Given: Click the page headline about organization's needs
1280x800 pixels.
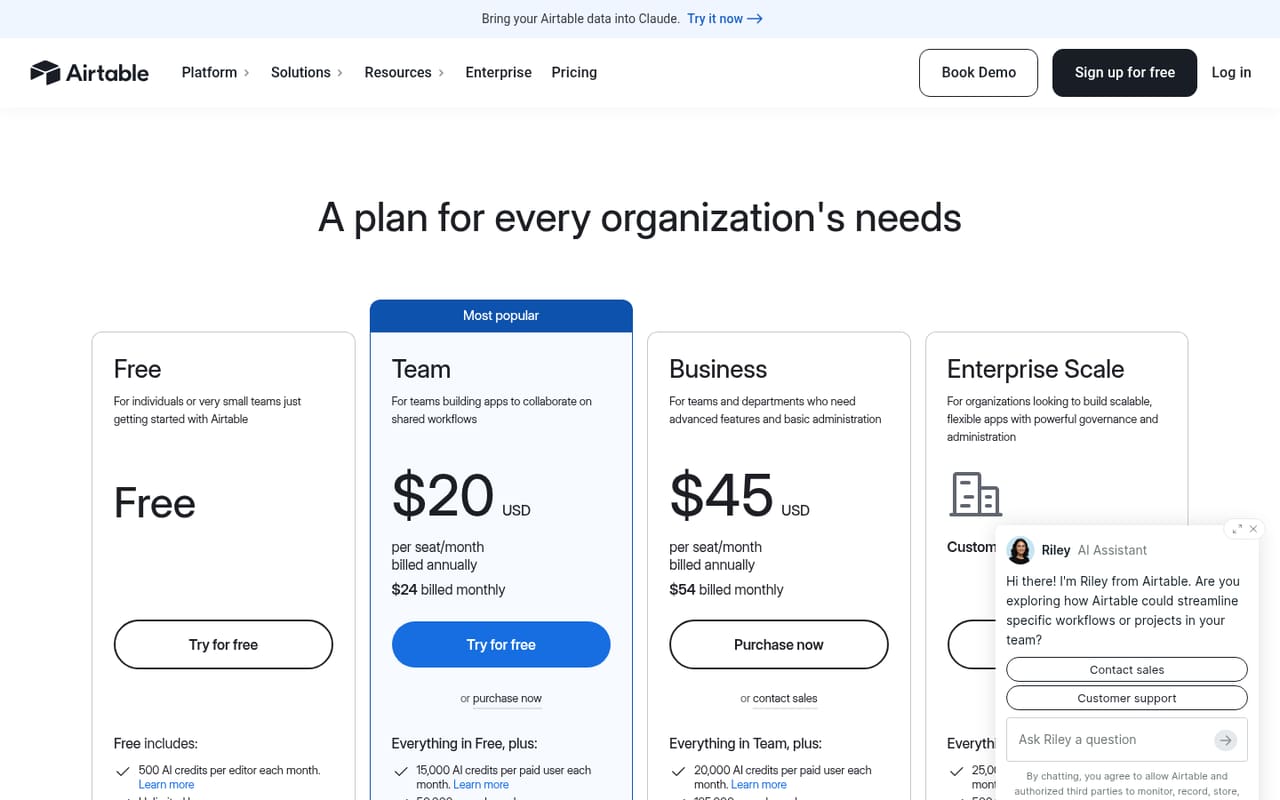Looking at the screenshot, I should pyautogui.click(x=640, y=217).
